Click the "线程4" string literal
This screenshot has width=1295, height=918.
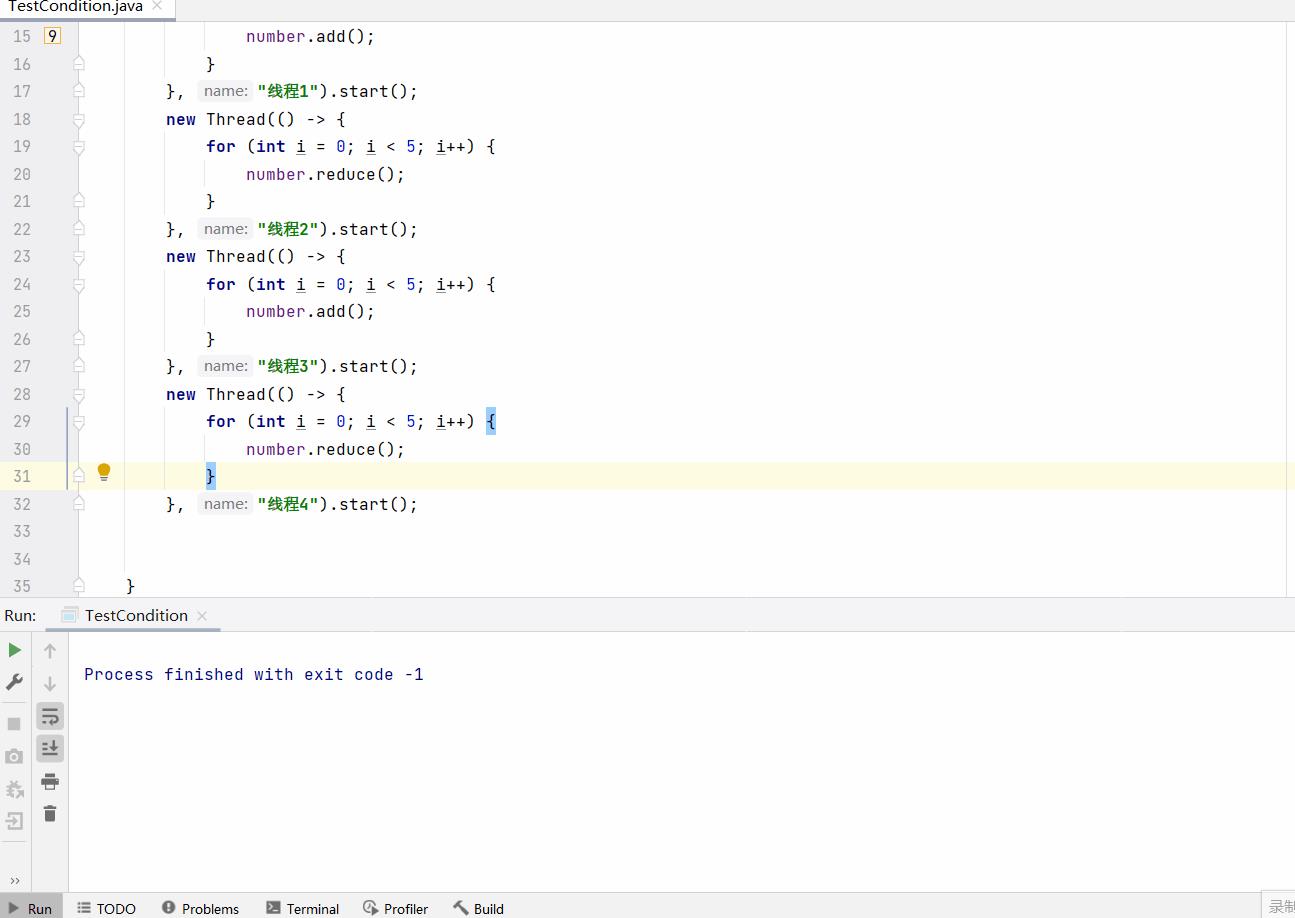[287, 504]
